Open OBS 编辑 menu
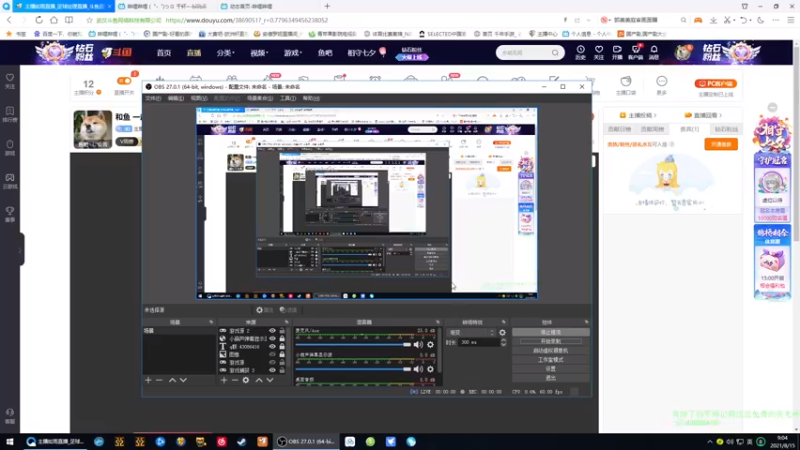Viewport: 800px width, 450px height. click(176, 98)
